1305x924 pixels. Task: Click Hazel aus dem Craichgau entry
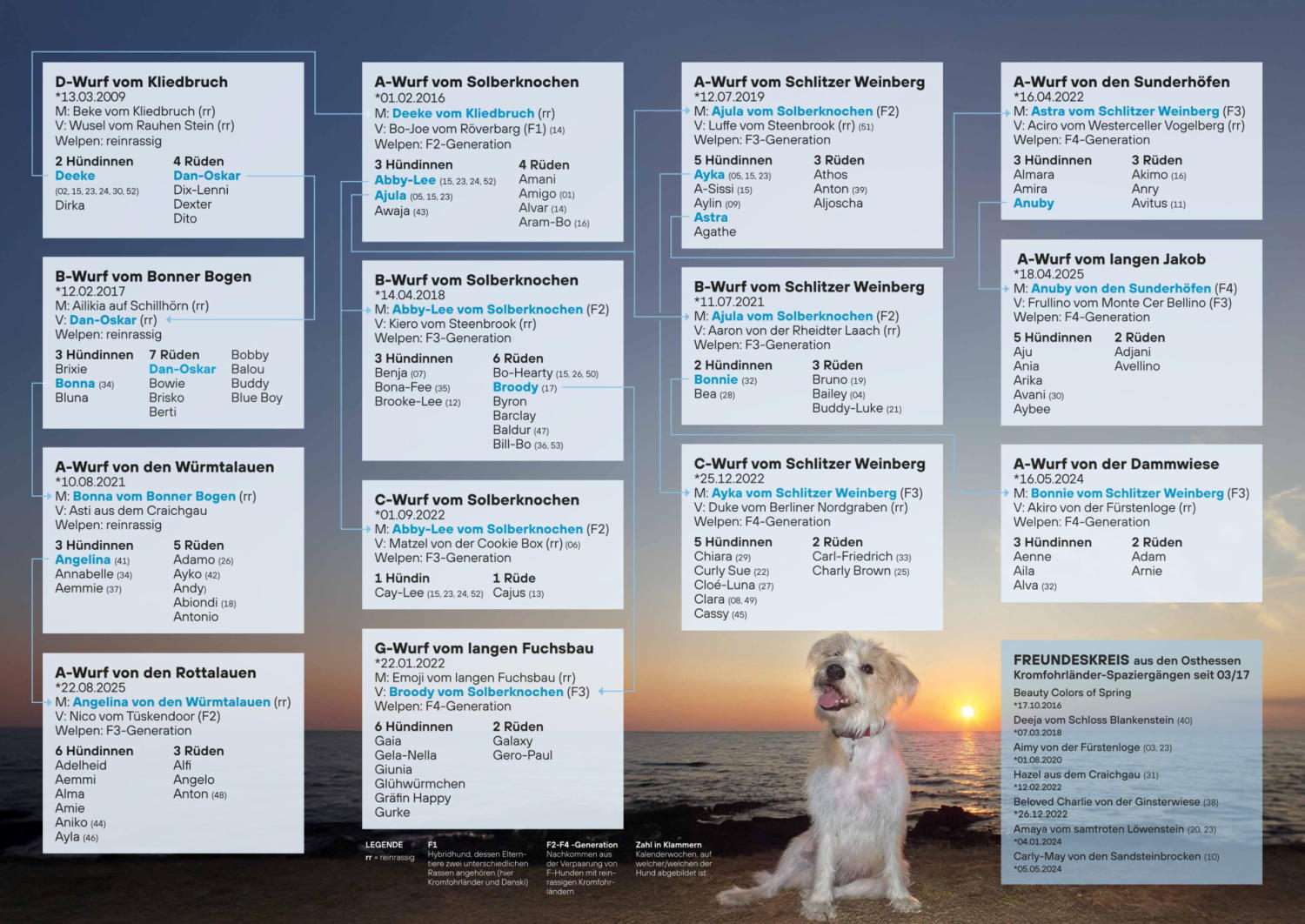pos(1077,774)
